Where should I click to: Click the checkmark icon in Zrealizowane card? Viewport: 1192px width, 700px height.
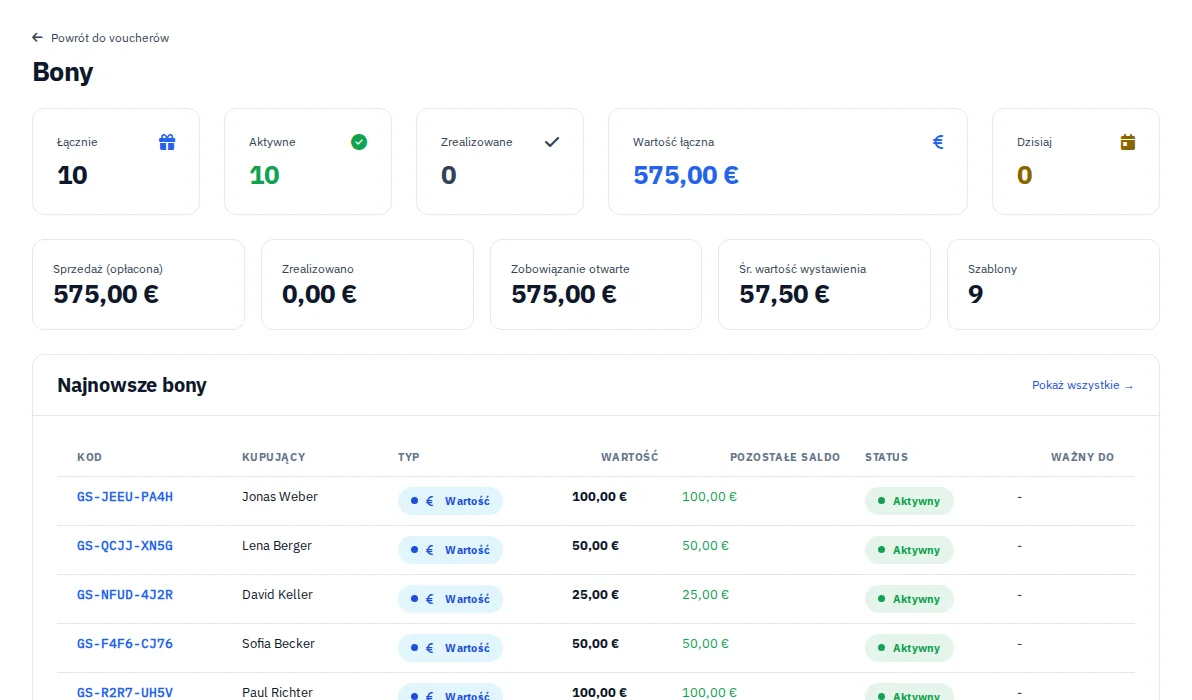pyautogui.click(x=552, y=142)
